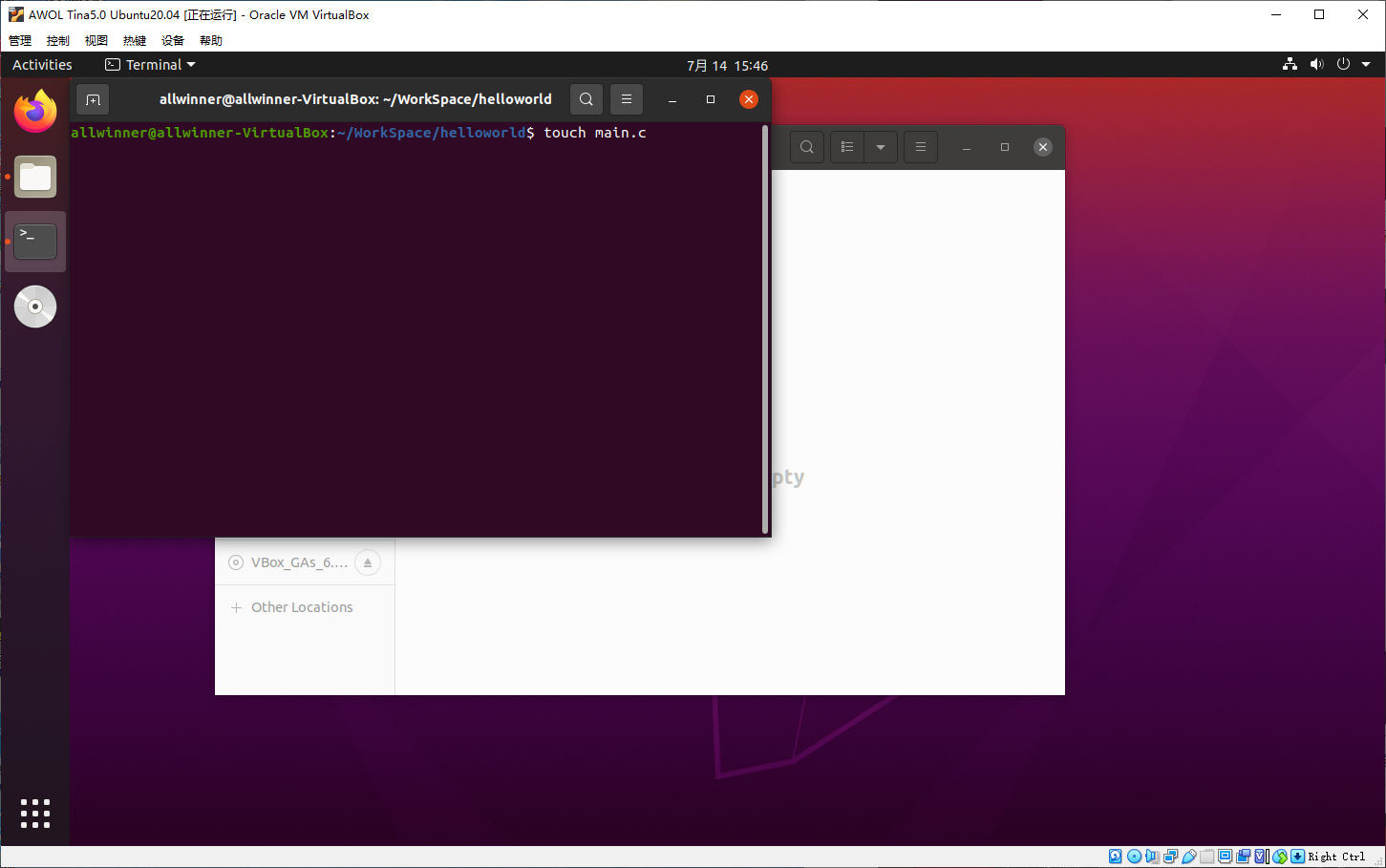Open the 设备 menu in VirtualBox

173,40
